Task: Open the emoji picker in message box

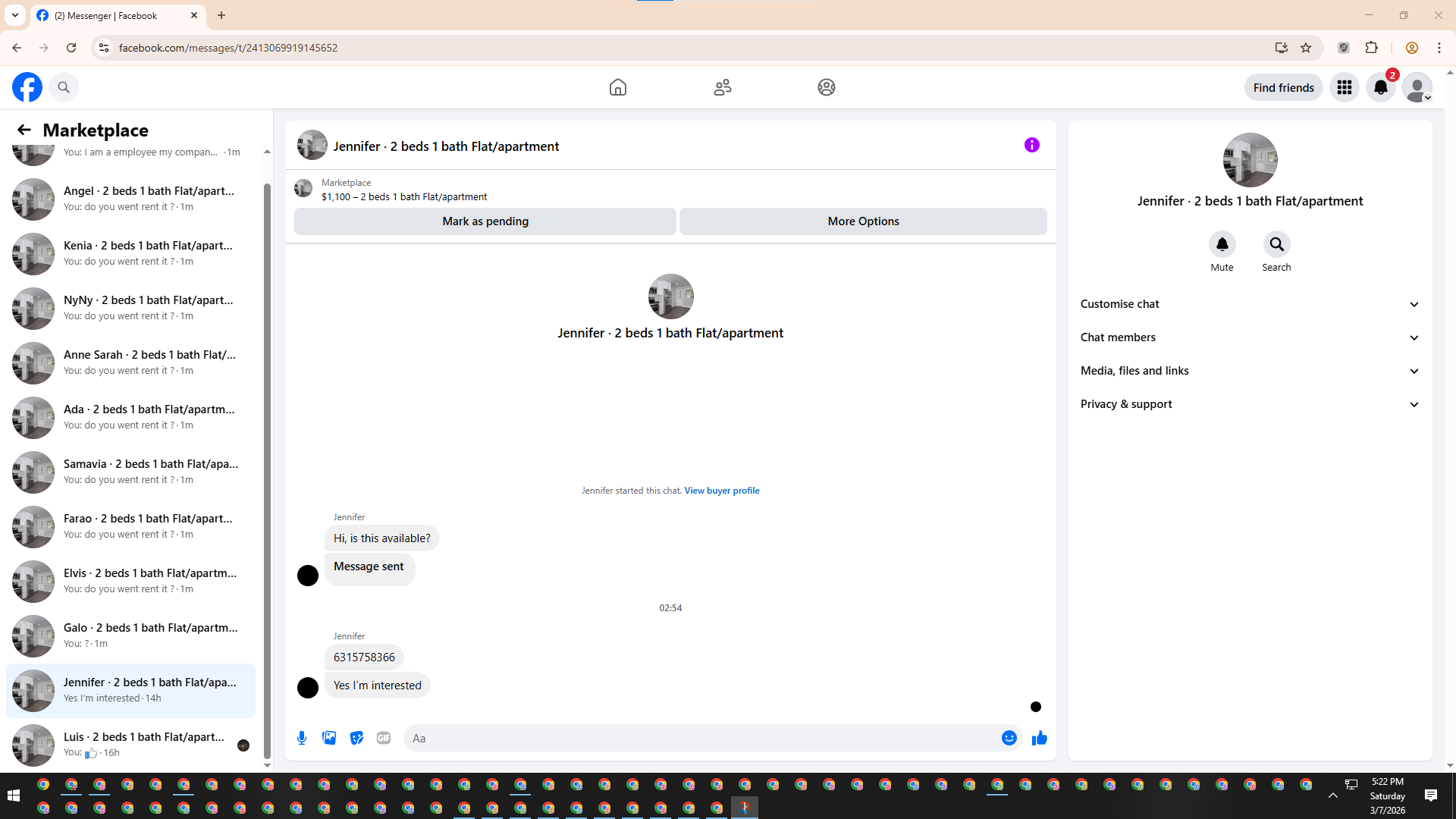Action: 1009,738
